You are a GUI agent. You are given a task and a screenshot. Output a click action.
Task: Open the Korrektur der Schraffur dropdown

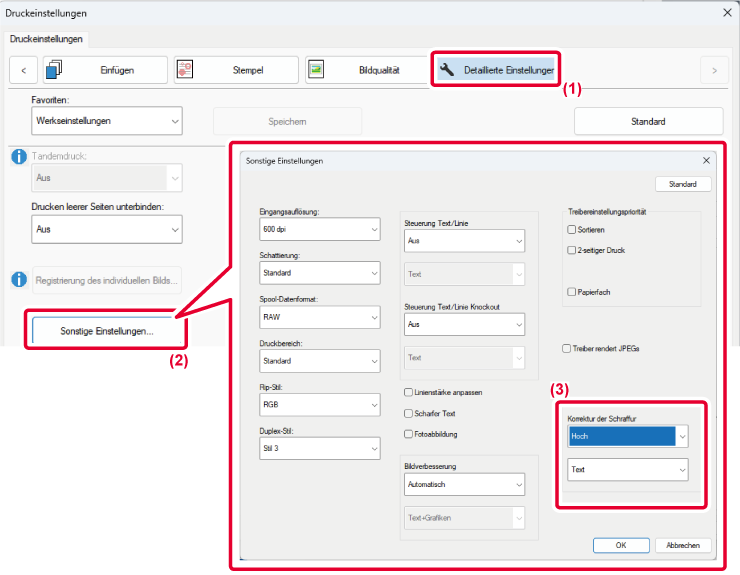pos(628,436)
